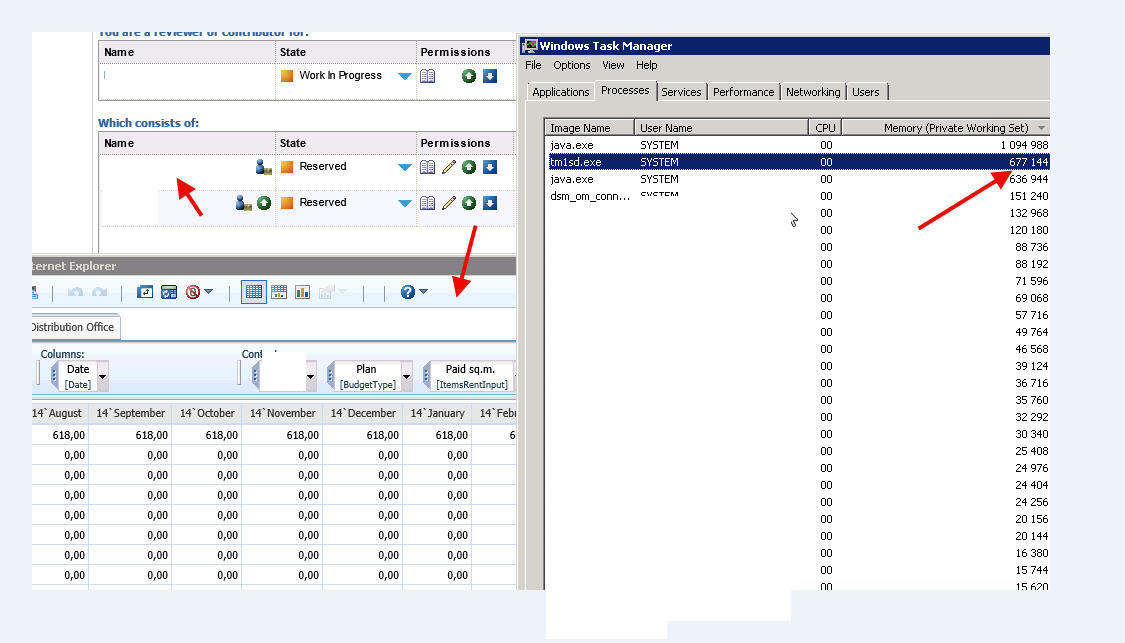Click the 14`September column header
The image size is (1125, 643).
point(130,413)
